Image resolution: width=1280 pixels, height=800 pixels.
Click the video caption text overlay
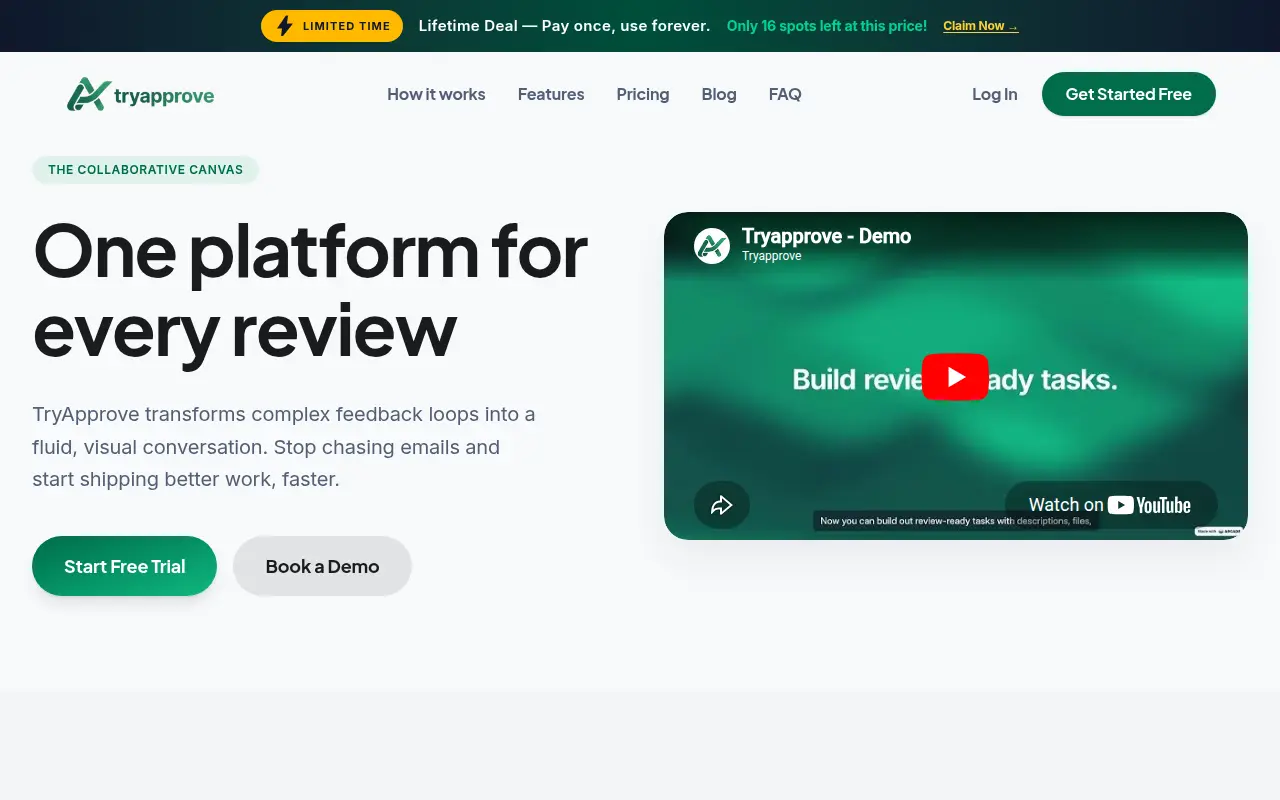pyautogui.click(x=955, y=521)
